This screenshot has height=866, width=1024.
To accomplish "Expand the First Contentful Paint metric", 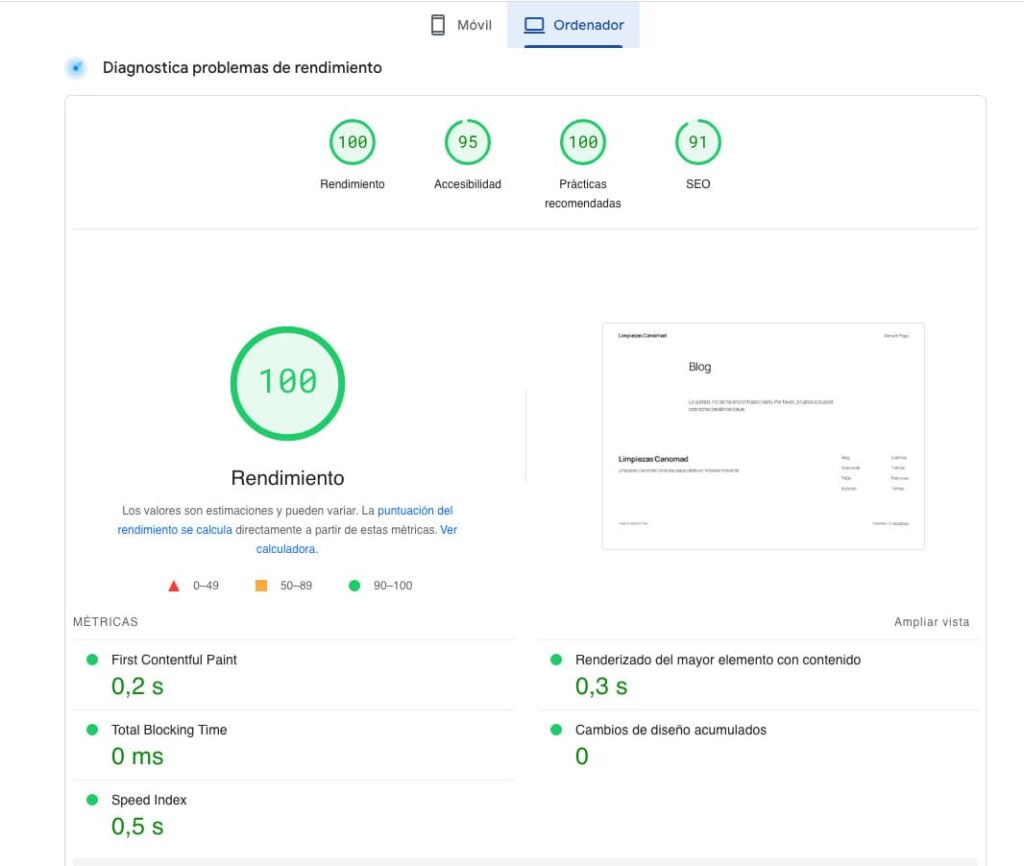I will click(x=174, y=660).
